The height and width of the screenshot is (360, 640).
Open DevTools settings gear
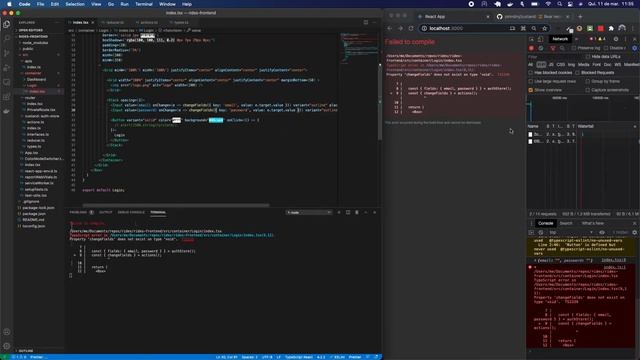[x=616, y=39]
